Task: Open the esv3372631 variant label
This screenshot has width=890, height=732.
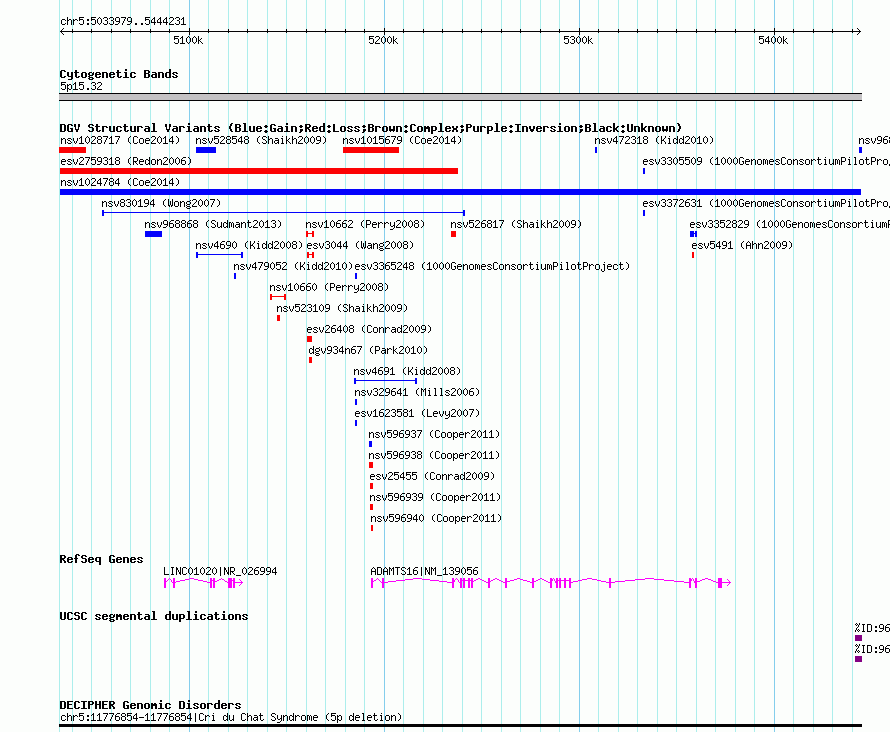Action: tap(766, 203)
